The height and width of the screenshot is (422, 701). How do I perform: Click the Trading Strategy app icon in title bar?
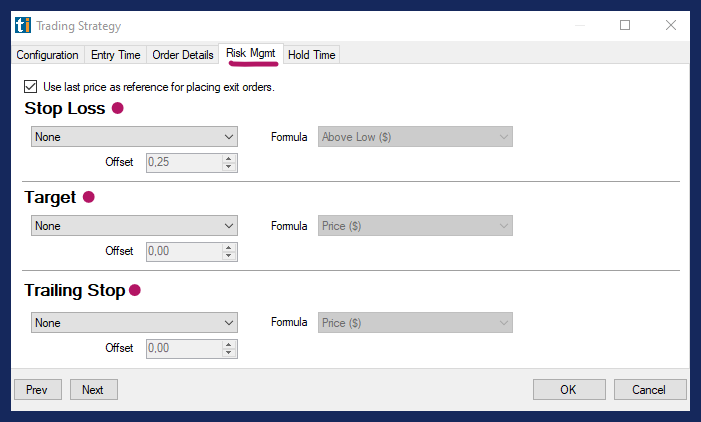[21, 26]
